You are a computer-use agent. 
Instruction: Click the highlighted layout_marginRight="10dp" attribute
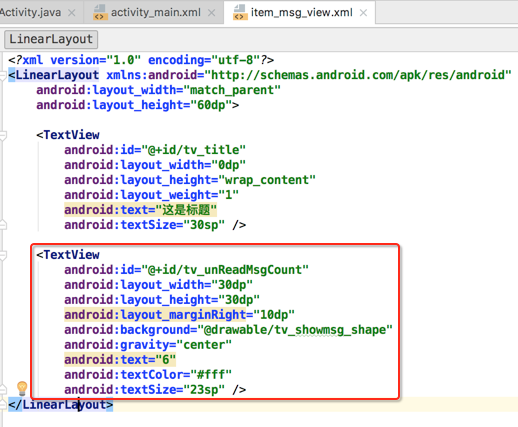(179, 315)
